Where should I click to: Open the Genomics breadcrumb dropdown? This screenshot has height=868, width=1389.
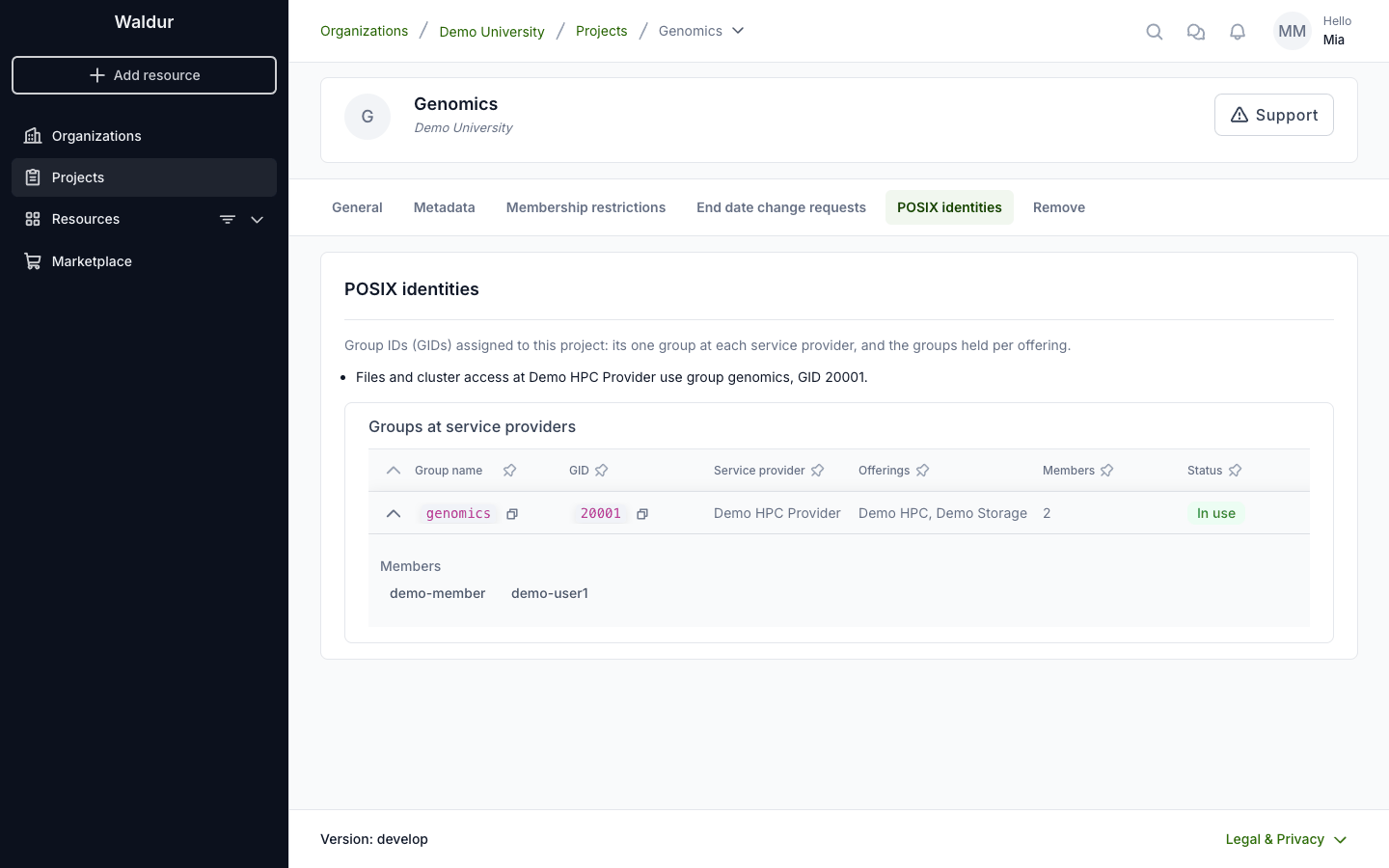pyautogui.click(x=738, y=31)
